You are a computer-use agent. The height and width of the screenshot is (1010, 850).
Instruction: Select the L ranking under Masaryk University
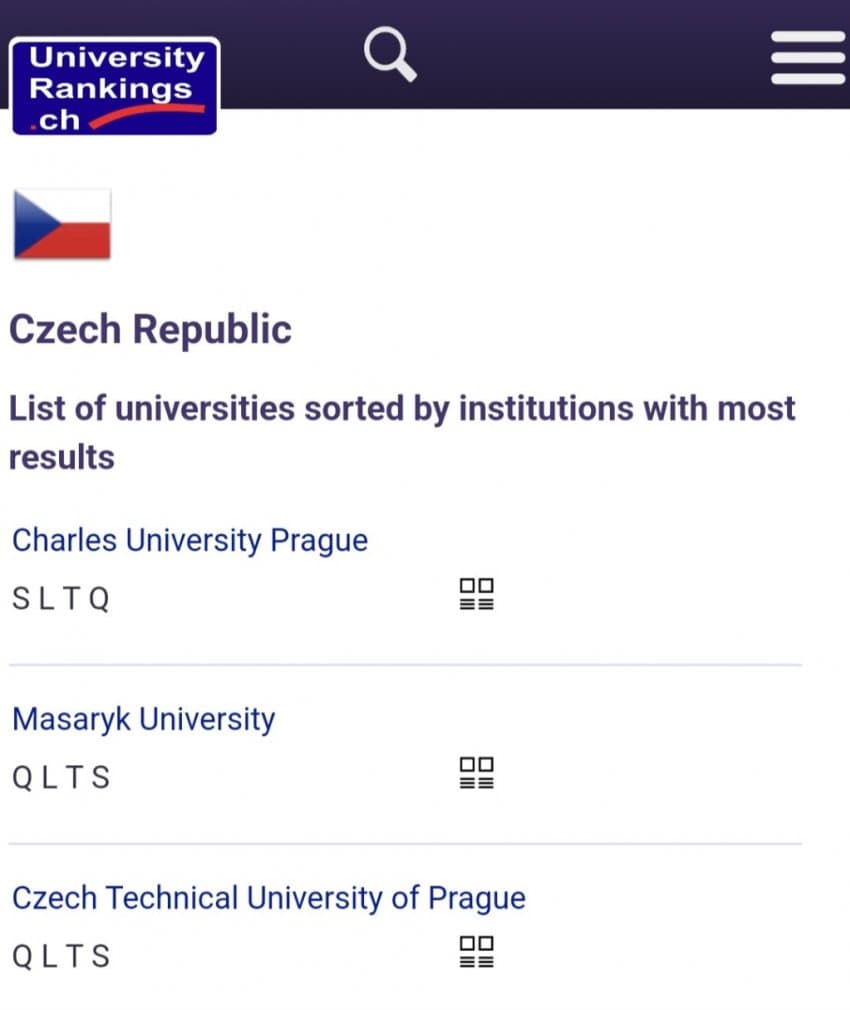(x=50, y=778)
